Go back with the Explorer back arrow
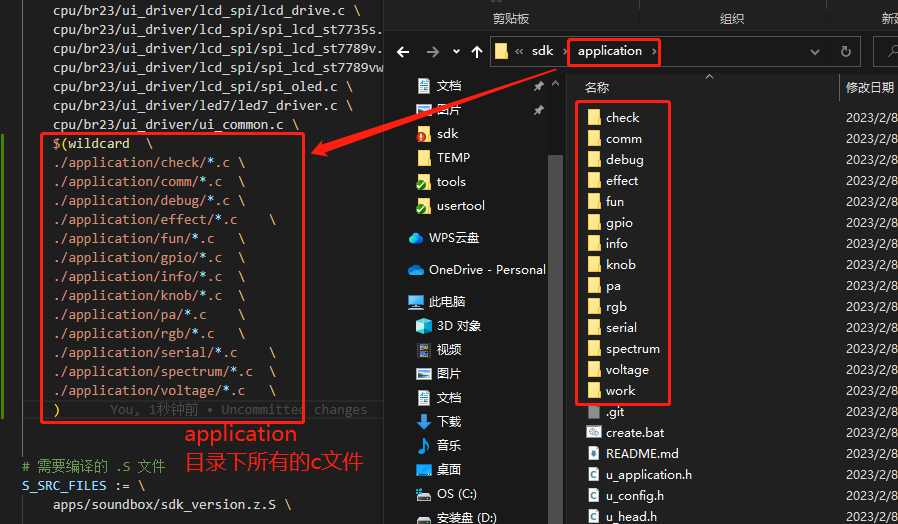 tap(403, 52)
